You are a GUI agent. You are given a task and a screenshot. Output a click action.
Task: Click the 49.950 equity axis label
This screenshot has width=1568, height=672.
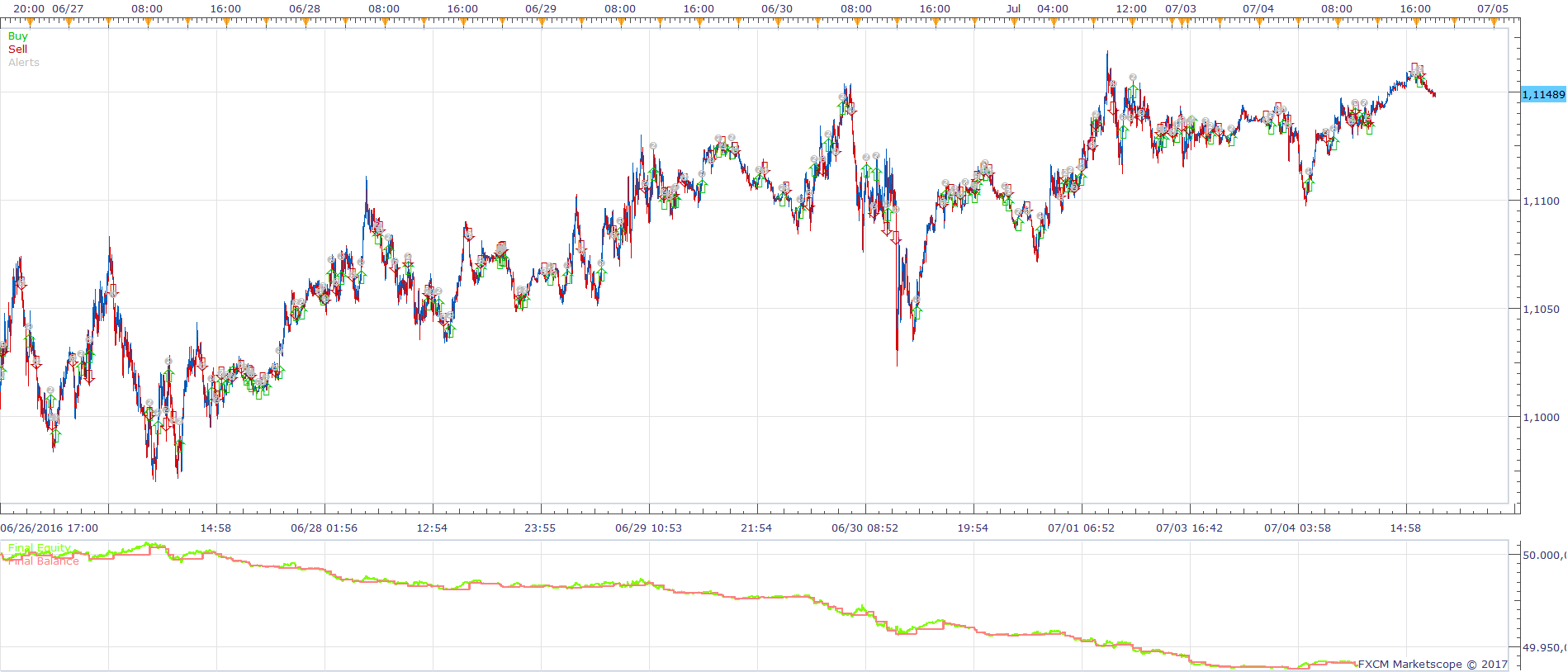pos(1544,649)
